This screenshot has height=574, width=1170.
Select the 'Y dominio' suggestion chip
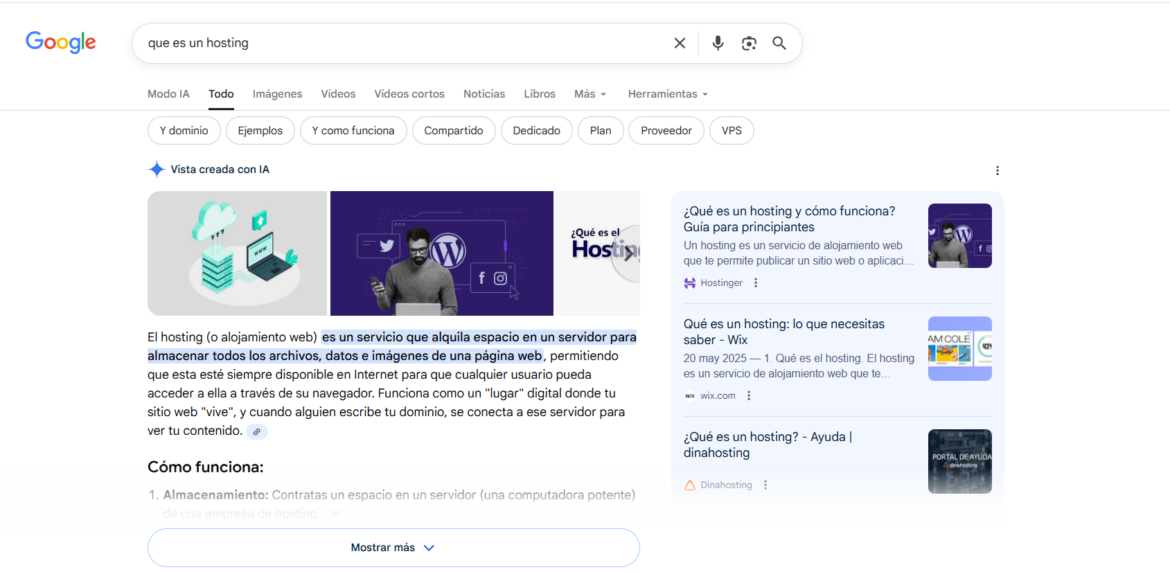point(184,131)
